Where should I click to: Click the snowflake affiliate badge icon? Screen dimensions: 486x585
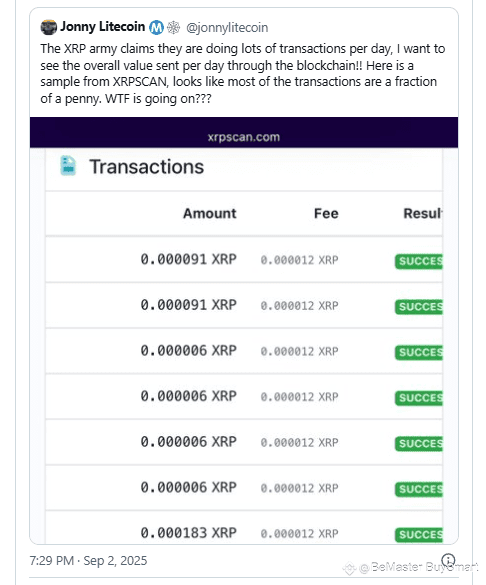pos(173,27)
